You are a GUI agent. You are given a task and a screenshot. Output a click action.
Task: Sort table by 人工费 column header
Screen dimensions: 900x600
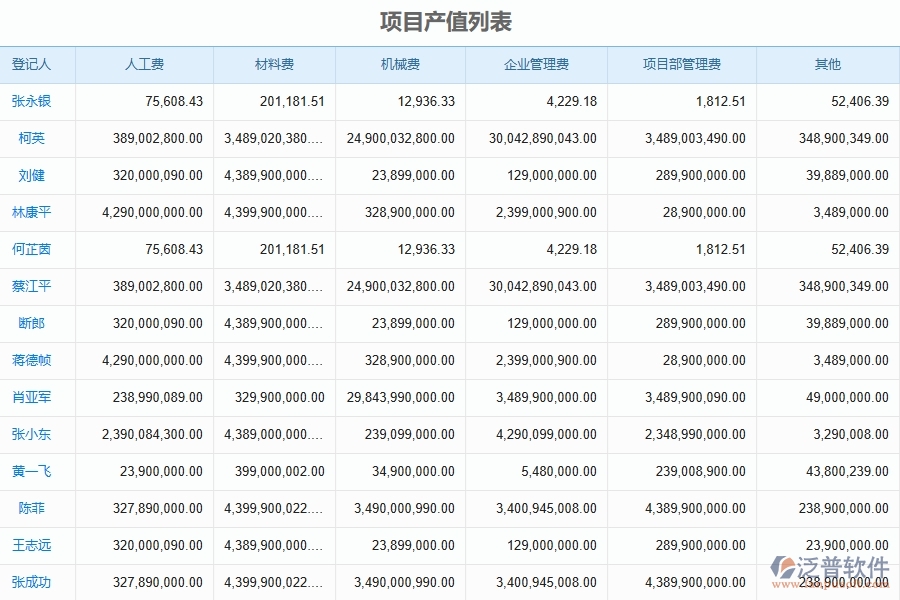144,63
